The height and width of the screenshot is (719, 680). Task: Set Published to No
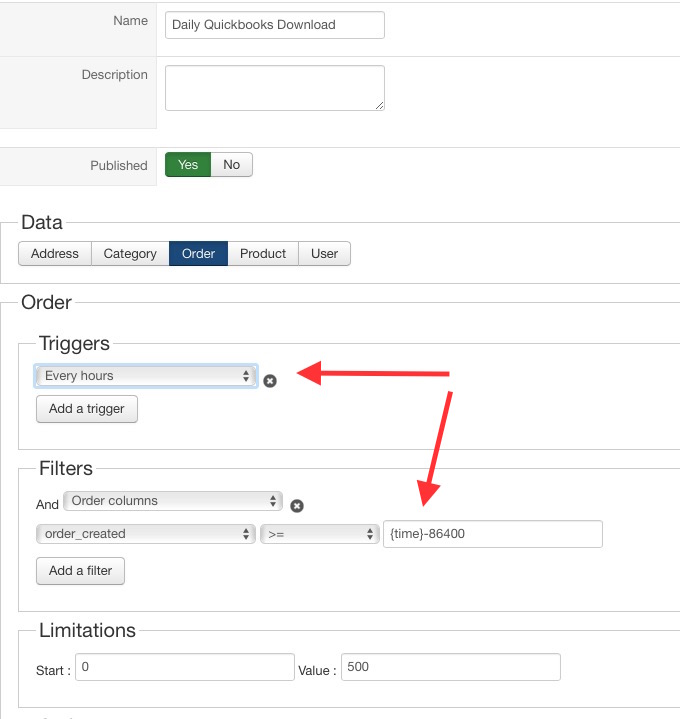tap(232, 165)
